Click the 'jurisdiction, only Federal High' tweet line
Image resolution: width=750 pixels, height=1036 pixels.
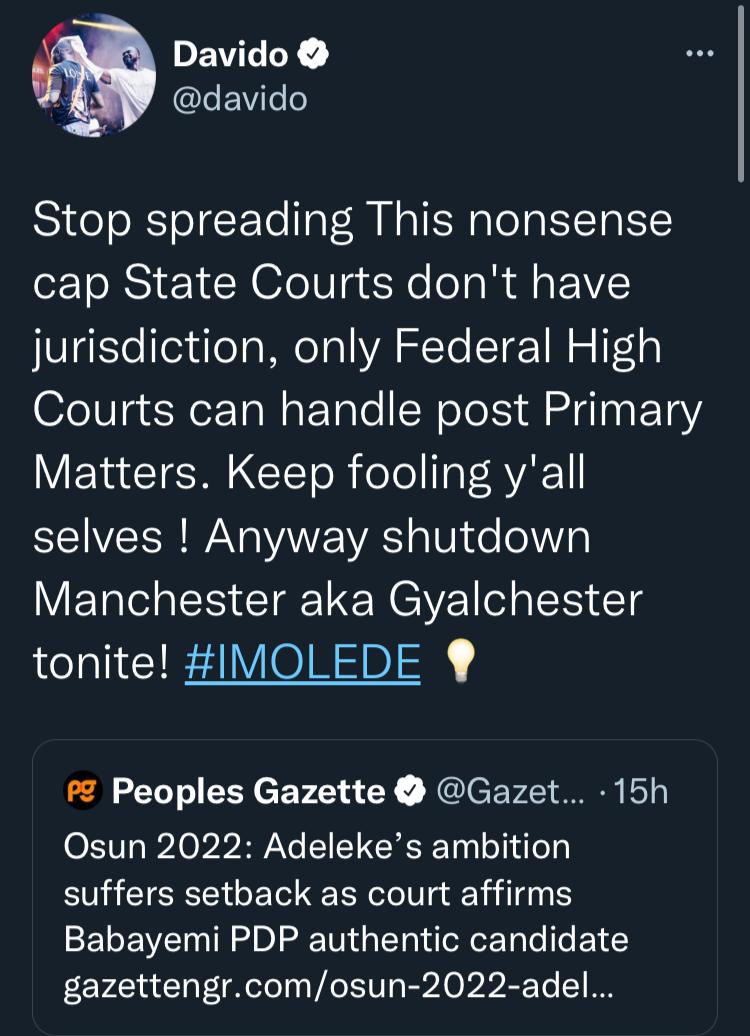pyautogui.click(x=347, y=349)
